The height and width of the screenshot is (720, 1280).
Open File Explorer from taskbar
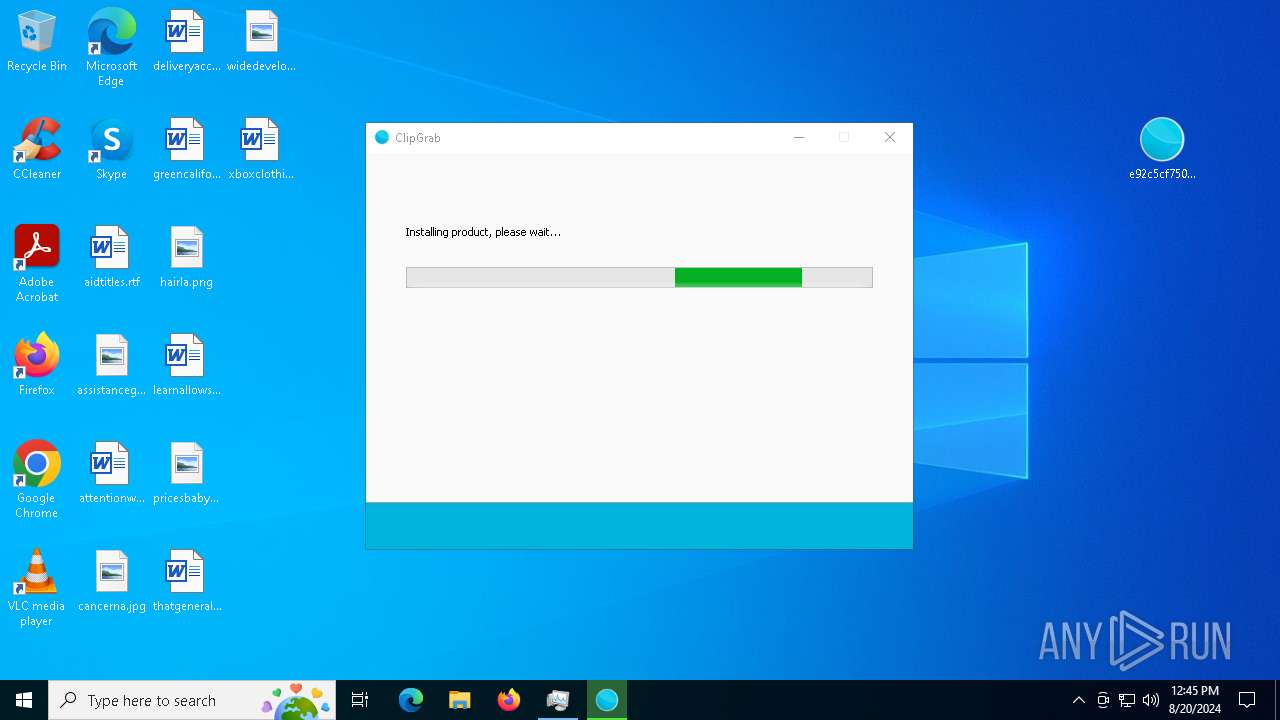(460, 700)
